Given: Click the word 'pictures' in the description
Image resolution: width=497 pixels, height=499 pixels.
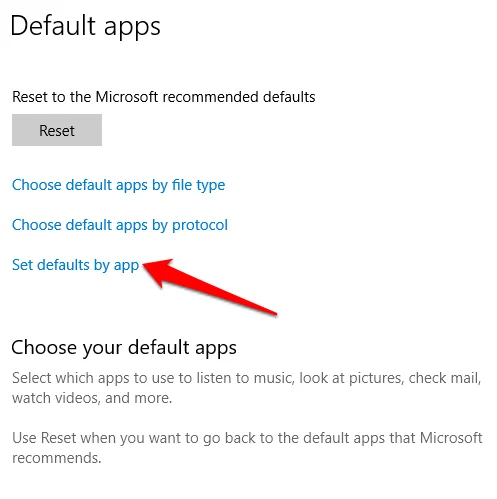Looking at the screenshot, I should [376, 379].
